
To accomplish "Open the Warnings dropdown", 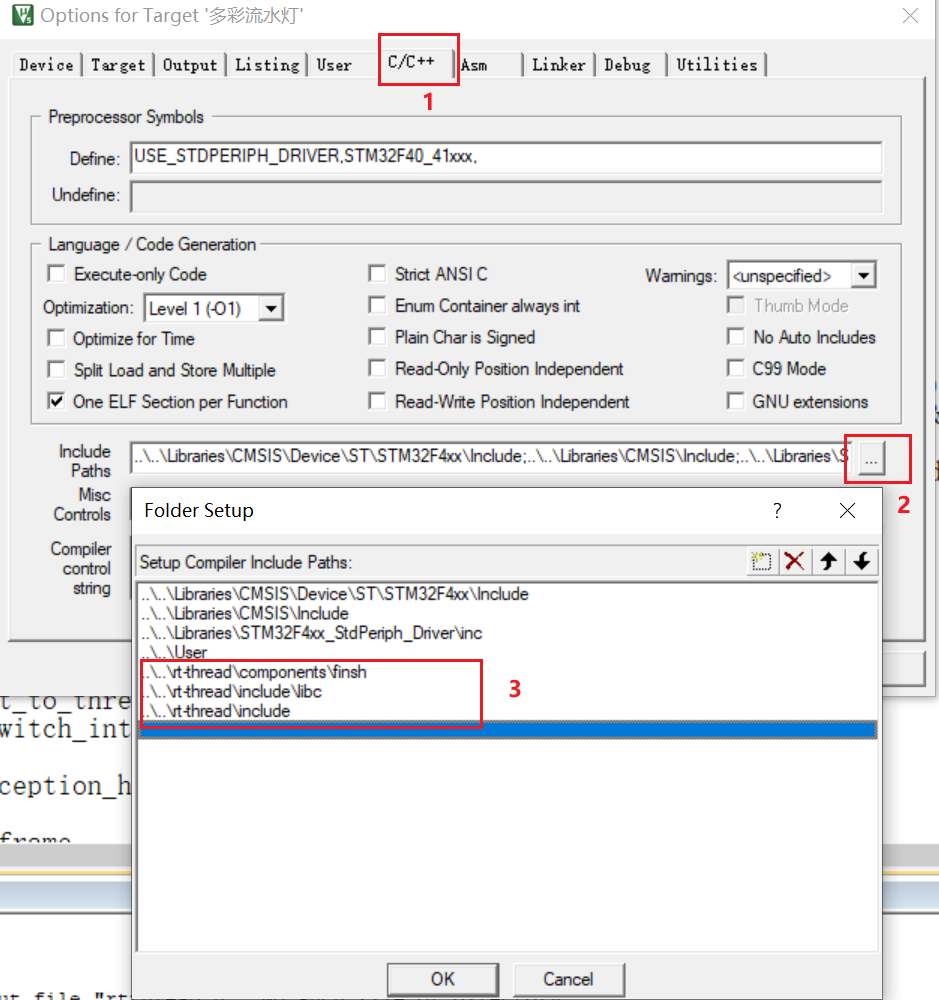I will click(864, 276).
